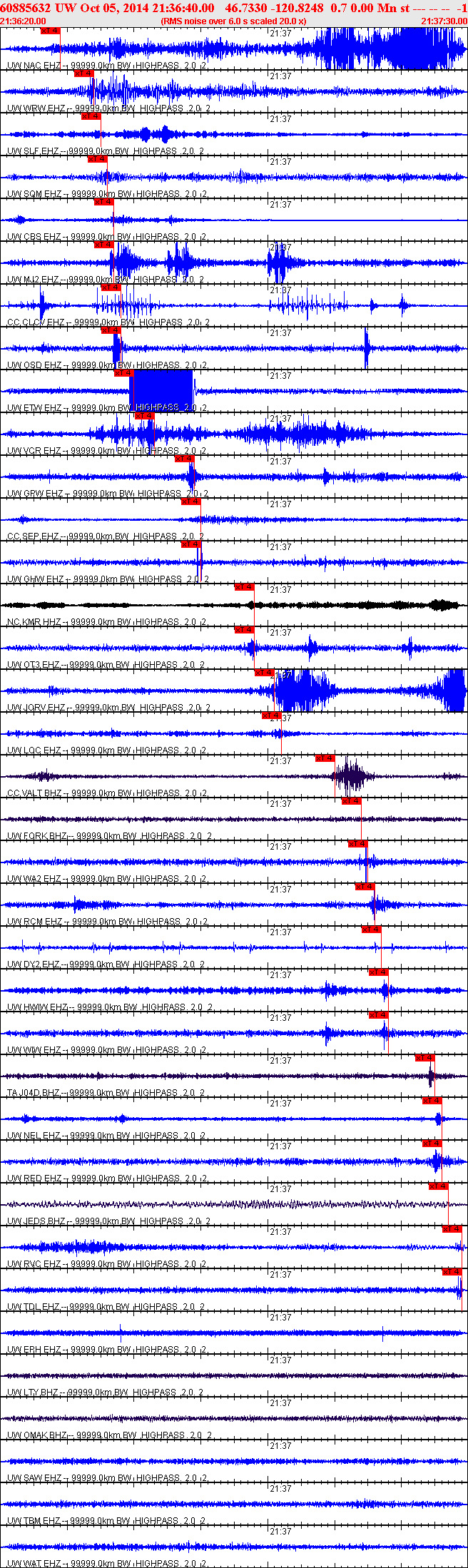Viewport: 468px width, 1568px height.
Task: Select the event ID 60885632 in header
Action: click(x=26, y=8)
